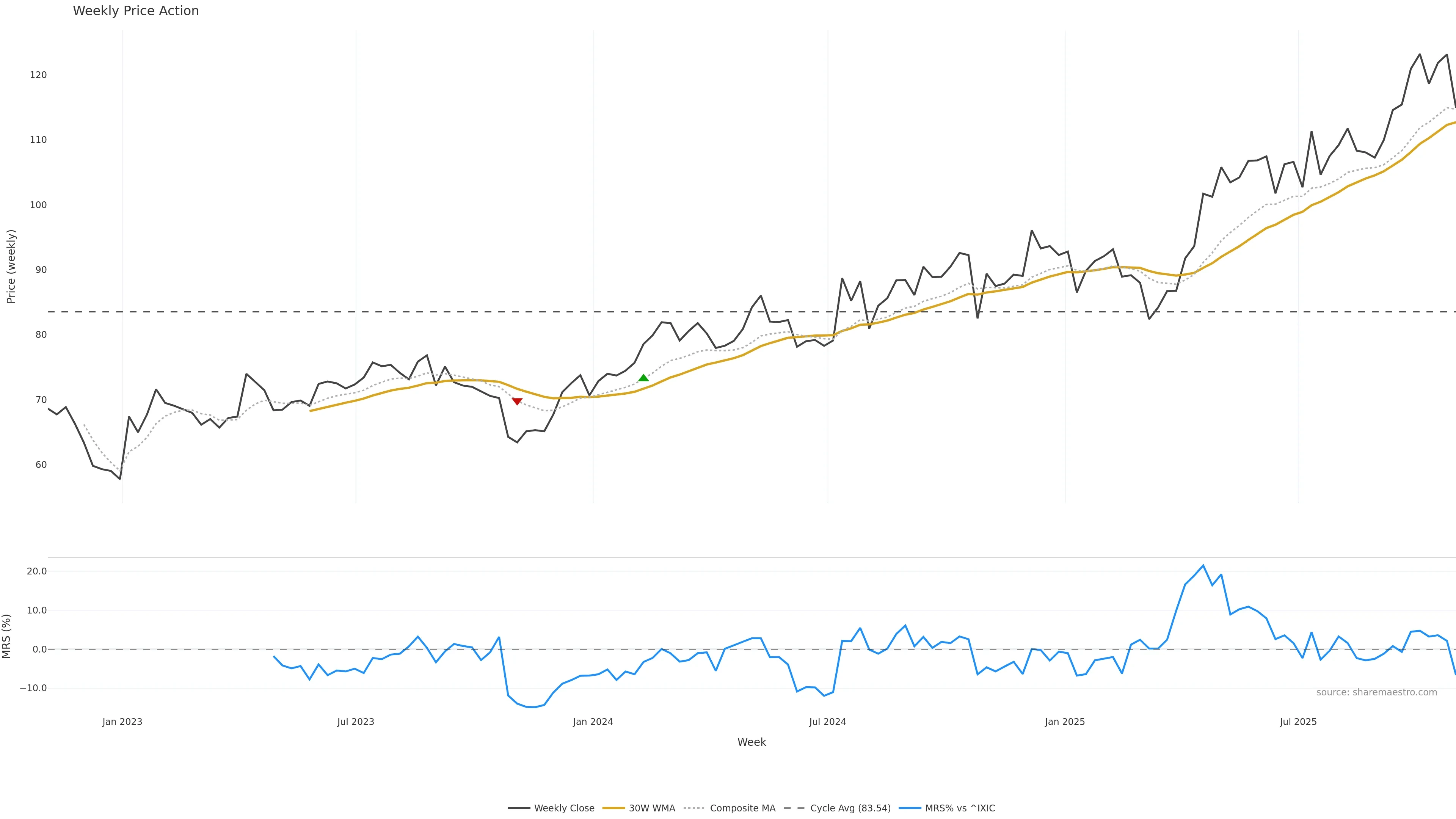This screenshot has height=819, width=1456.
Task: Click the Price (weekly) y-axis title
Action: point(11,266)
